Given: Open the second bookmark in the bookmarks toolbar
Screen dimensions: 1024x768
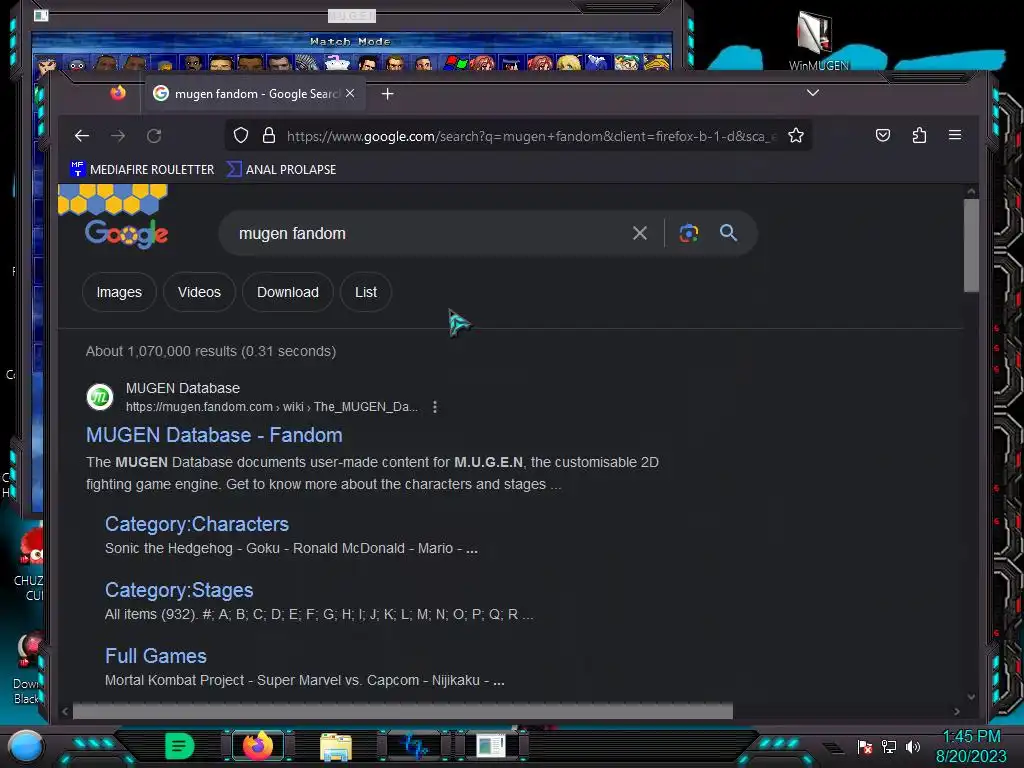Looking at the screenshot, I should [281, 169].
